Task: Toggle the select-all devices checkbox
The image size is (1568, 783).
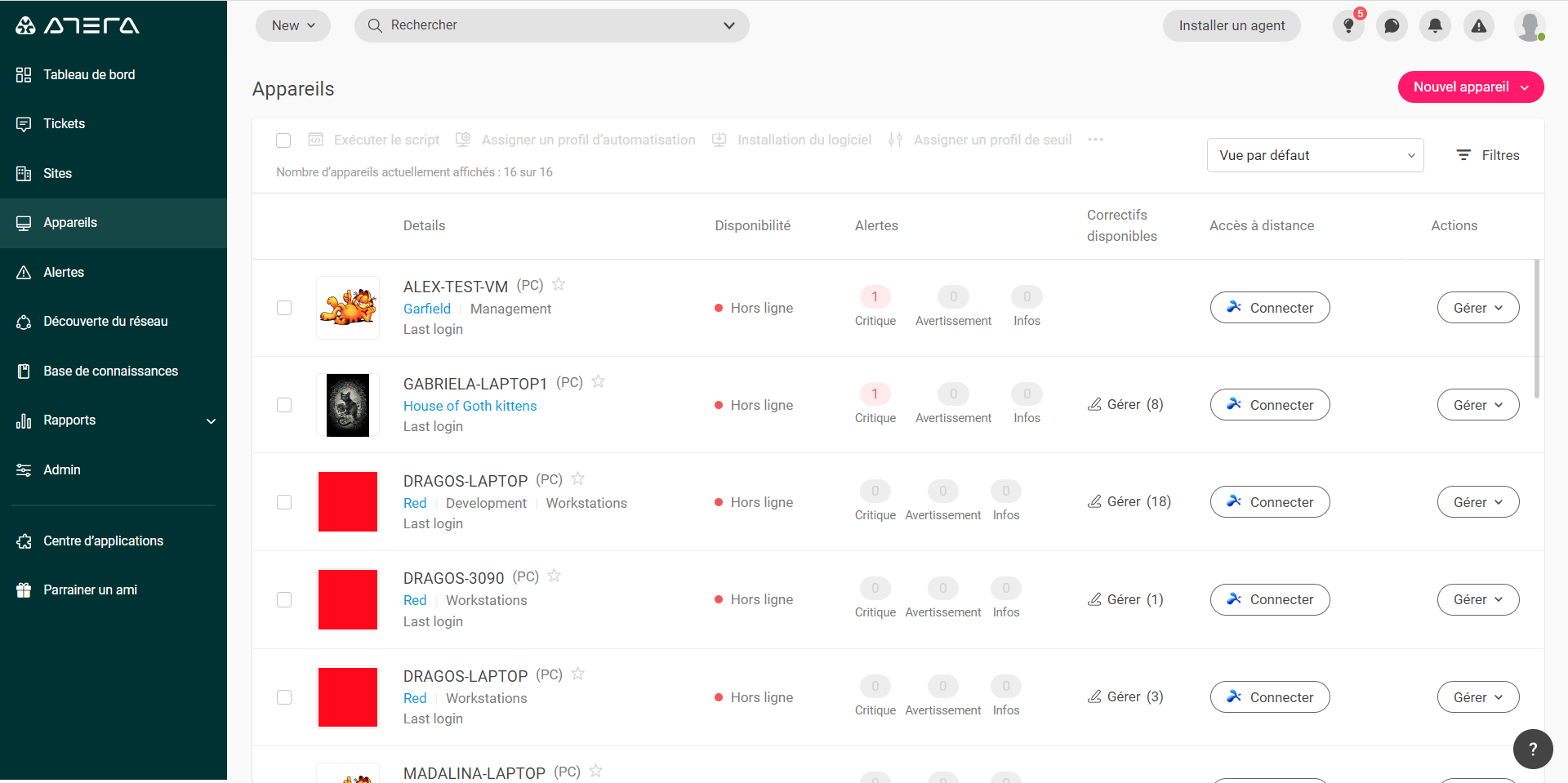Action: [283, 140]
